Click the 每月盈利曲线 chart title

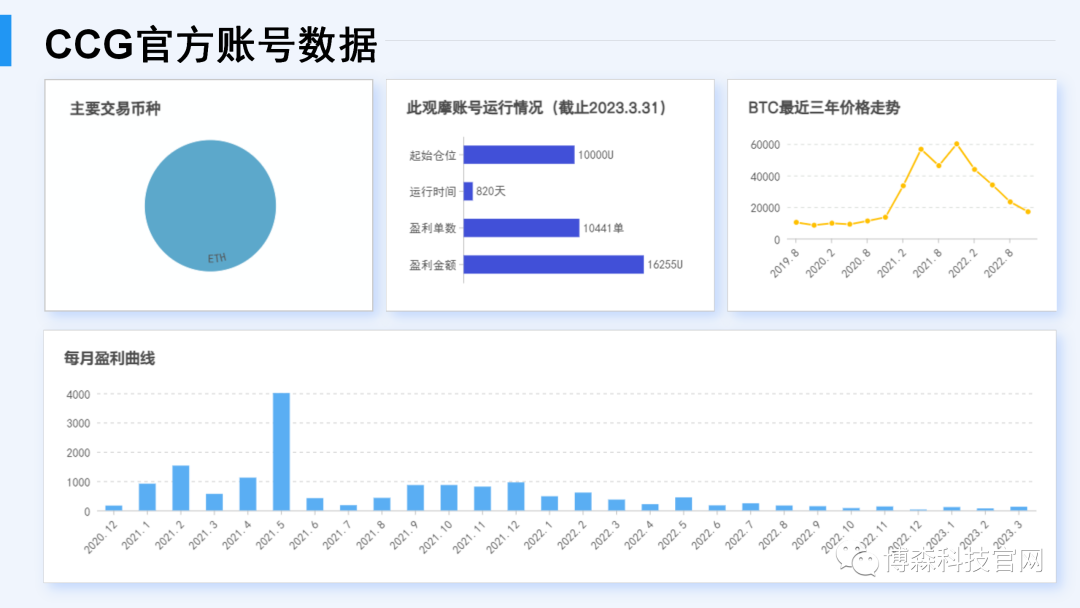110,358
